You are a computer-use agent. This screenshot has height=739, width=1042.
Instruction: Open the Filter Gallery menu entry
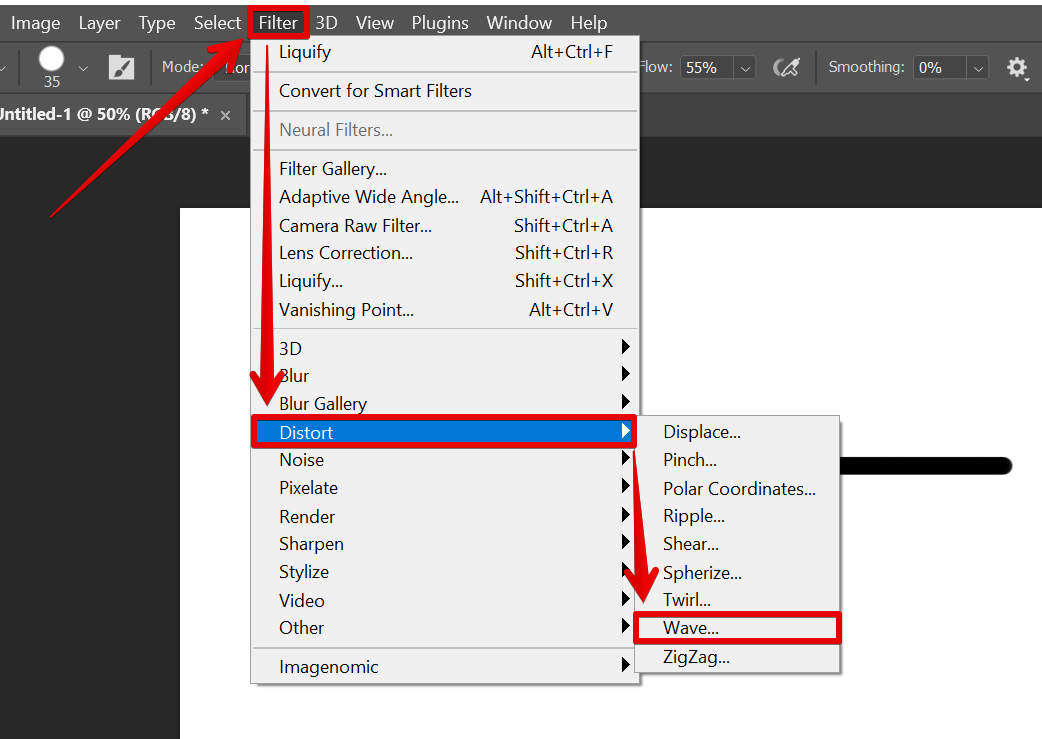pos(333,169)
